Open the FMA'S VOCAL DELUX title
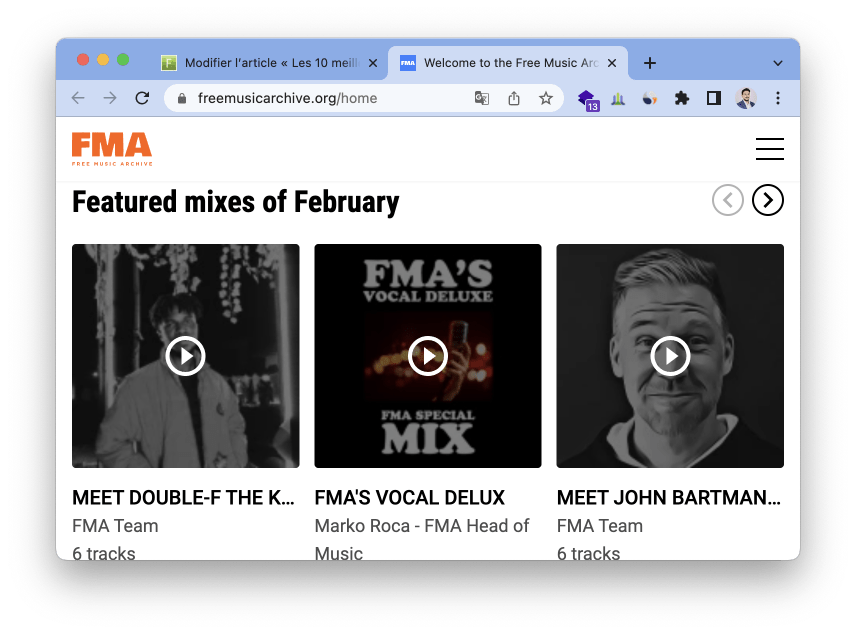856x634 pixels. [410, 497]
